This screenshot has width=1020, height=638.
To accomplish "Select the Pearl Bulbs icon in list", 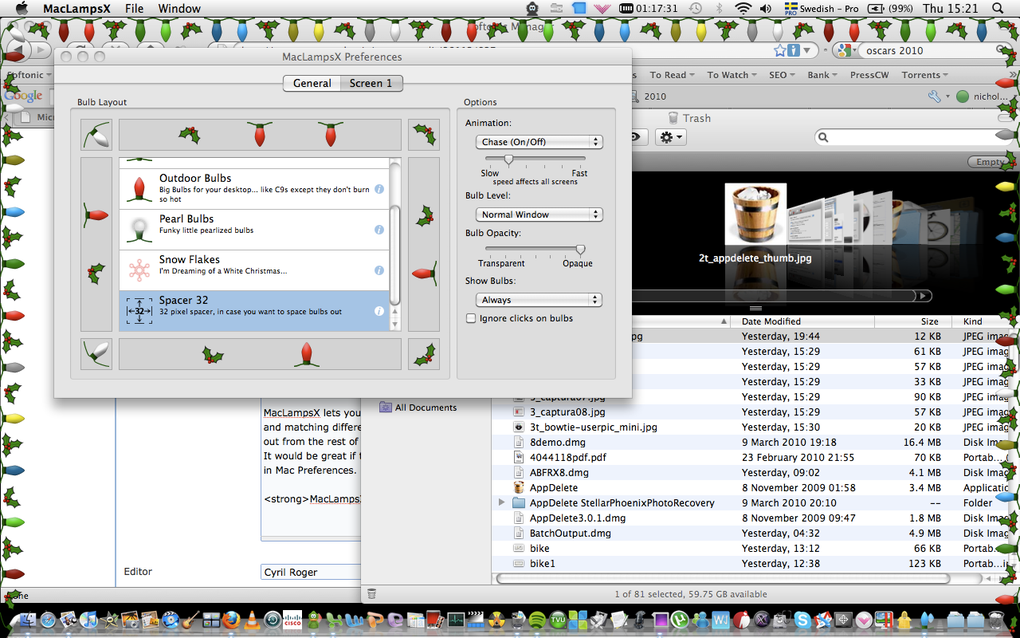I will tap(139, 230).
